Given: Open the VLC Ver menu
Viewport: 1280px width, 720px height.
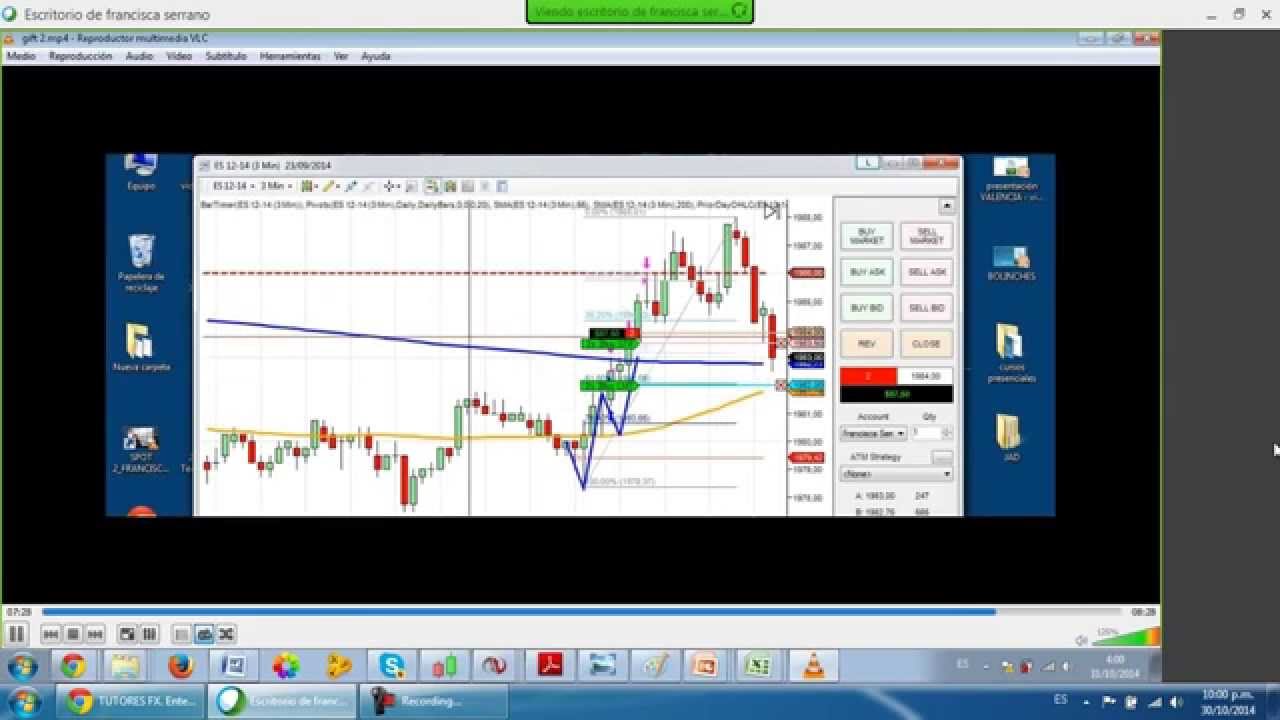Looking at the screenshot, I should click(x=341, y=56).
